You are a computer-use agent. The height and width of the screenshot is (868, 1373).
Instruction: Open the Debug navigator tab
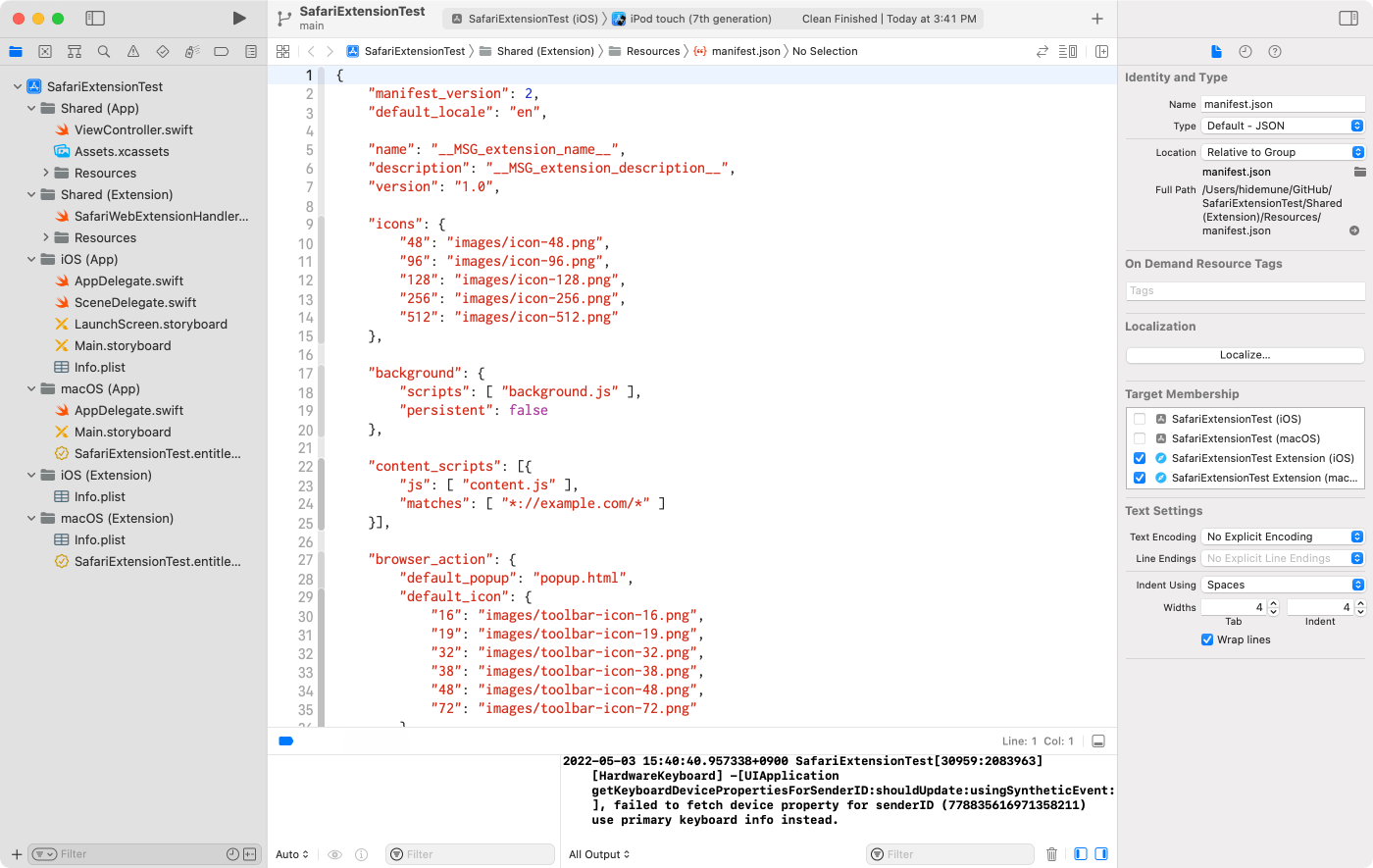tap(192, 52)
